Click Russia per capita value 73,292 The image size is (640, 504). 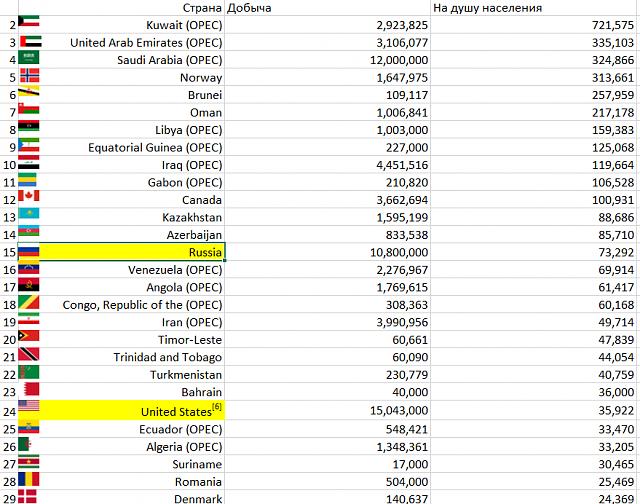(x=533, y=252)
